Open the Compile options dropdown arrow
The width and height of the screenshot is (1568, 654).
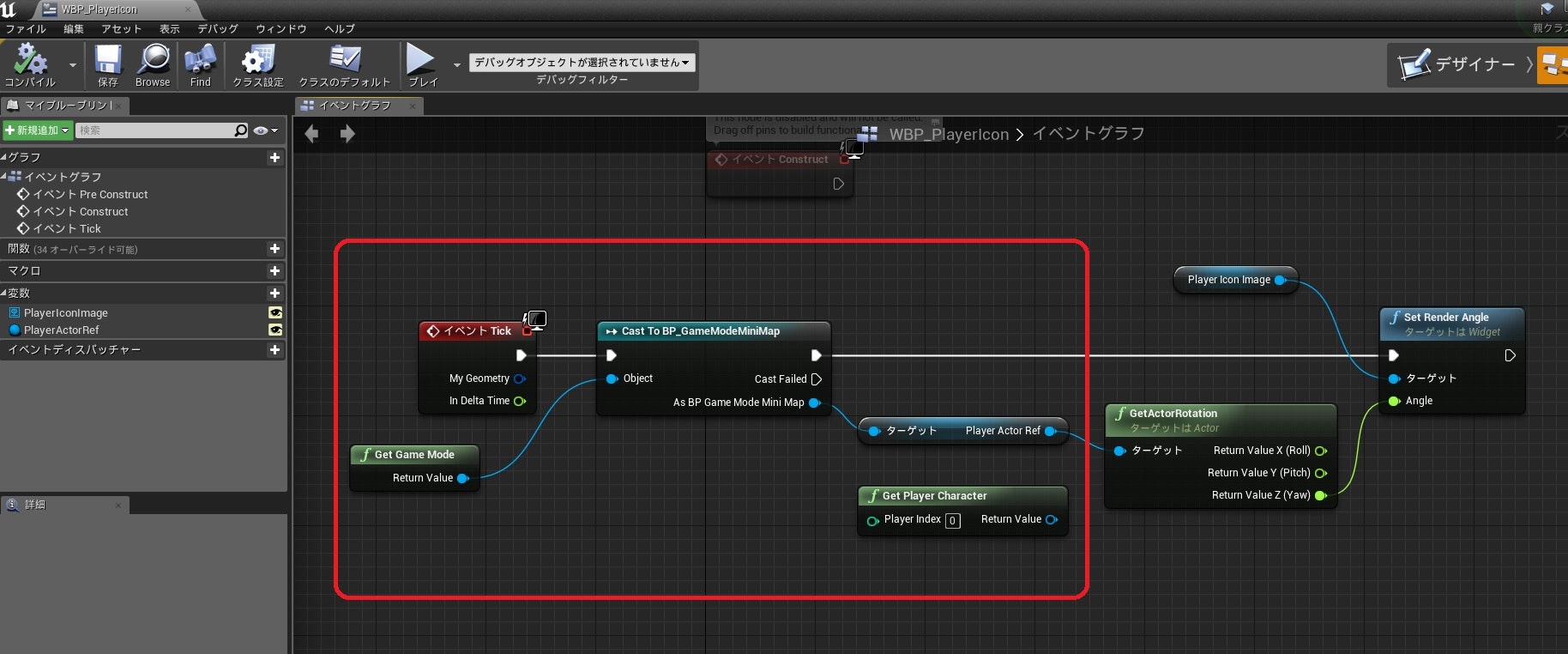(x=73, y=65)
